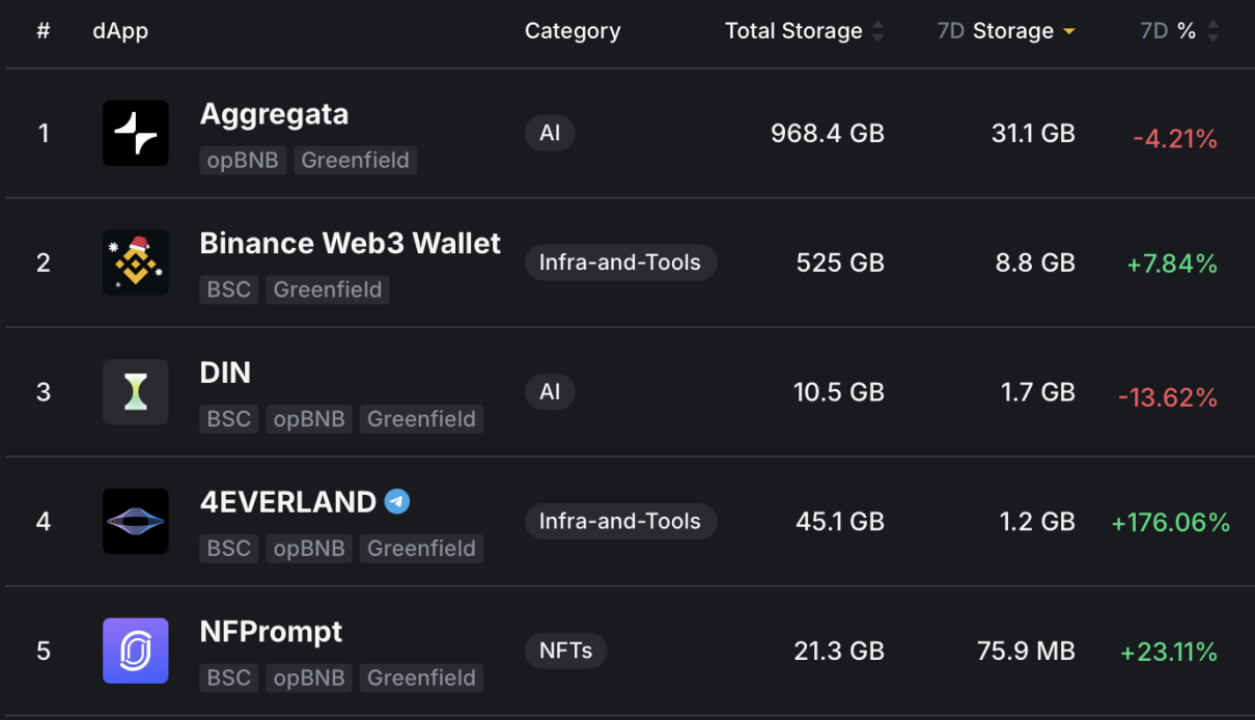Click the BSC tag under Binance Web3 Wallet
This screenshot has width=1255, height=720.
[x=229, y=290]
